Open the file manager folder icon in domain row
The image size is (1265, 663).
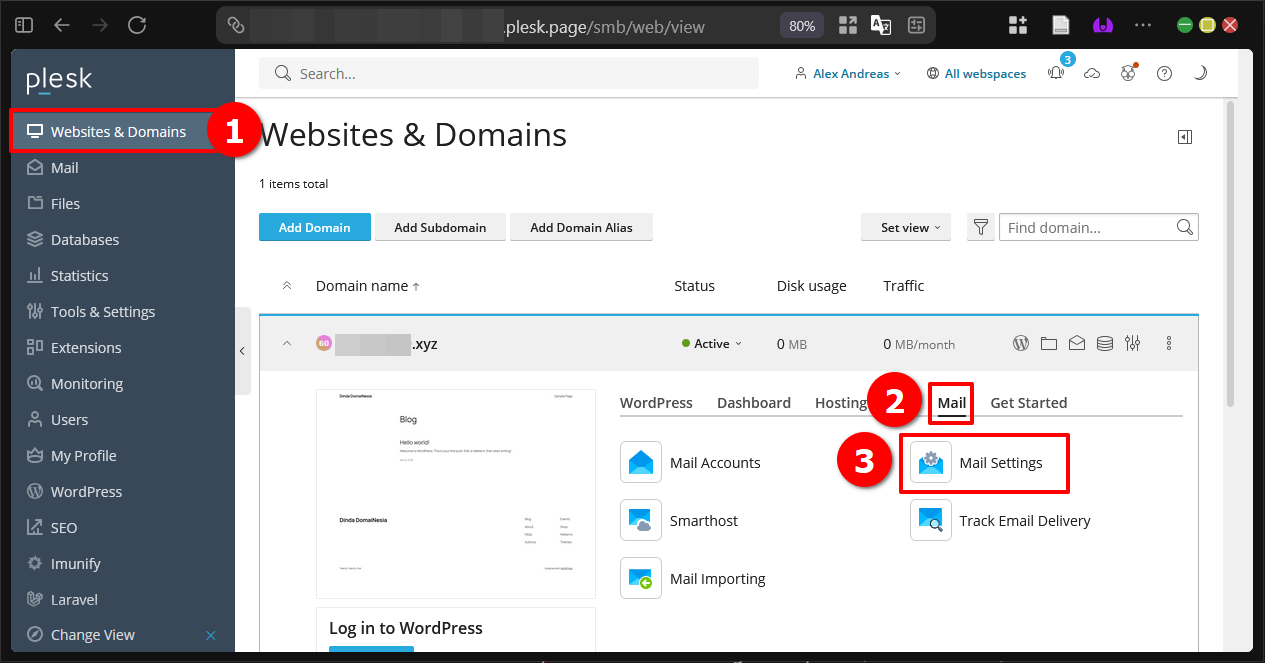pos(1049,343)
